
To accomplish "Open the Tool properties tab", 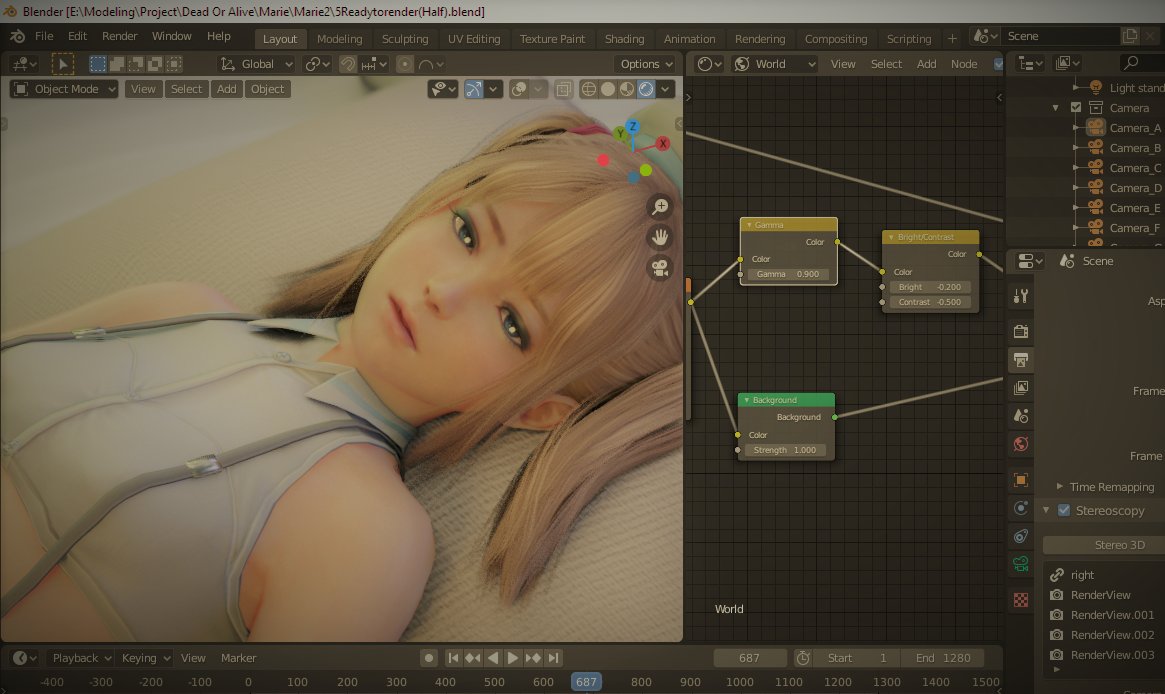I will 1021,296.
